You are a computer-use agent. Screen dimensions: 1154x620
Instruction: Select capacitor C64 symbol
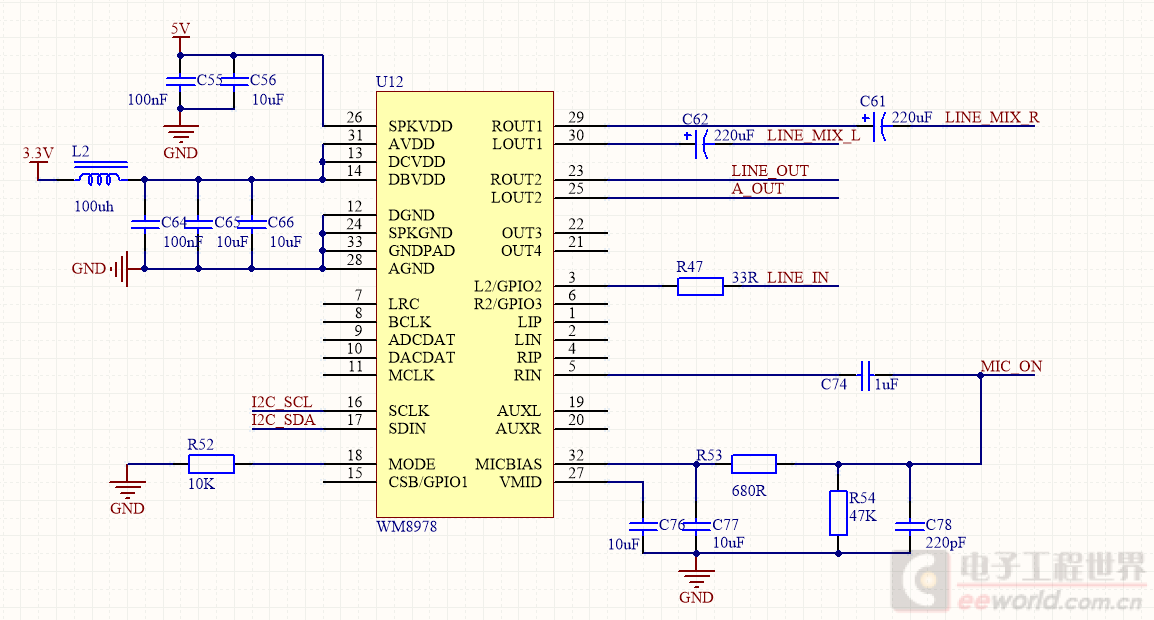145,223
